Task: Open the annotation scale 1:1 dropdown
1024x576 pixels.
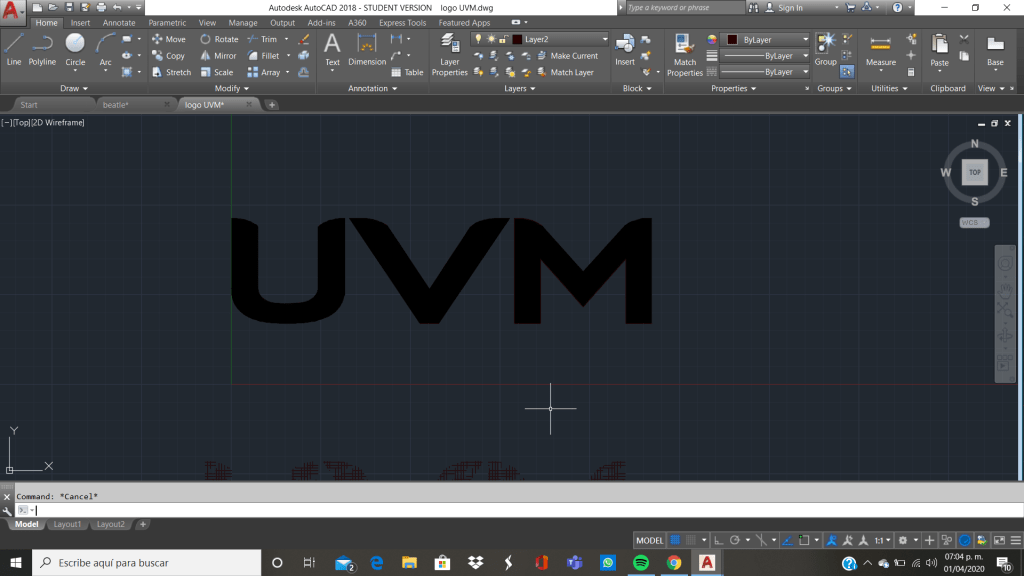Action: click(881, 540)
